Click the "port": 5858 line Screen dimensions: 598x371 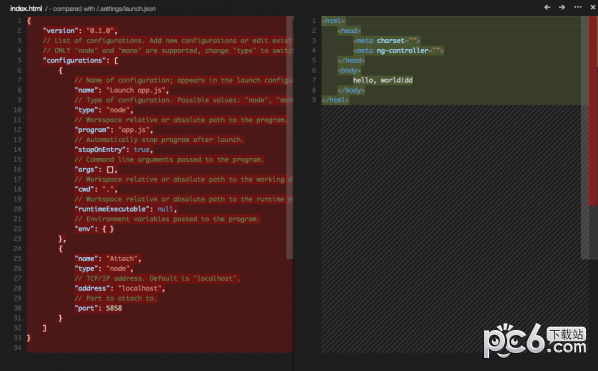pyautogui.click(x=98, y=308)
